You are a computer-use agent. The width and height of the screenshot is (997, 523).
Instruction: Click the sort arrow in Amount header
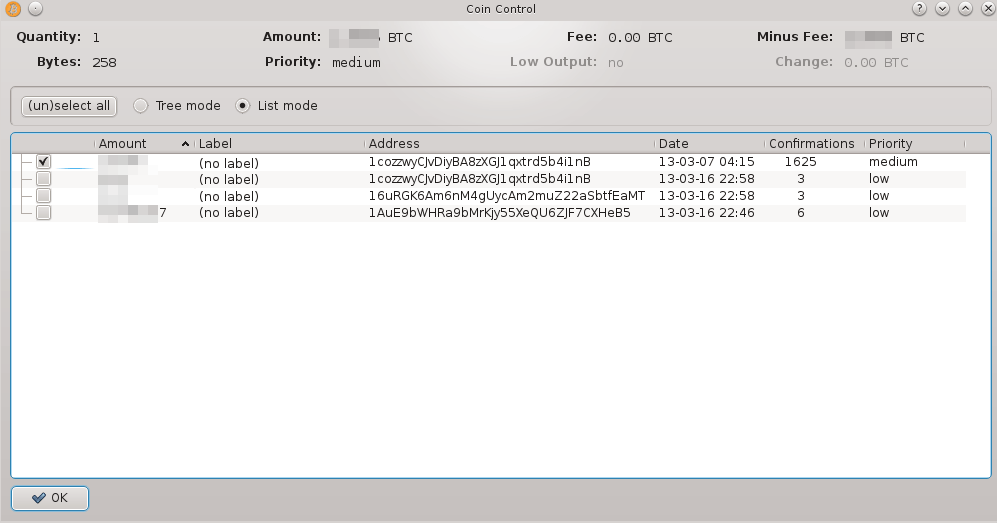point(185,144)
